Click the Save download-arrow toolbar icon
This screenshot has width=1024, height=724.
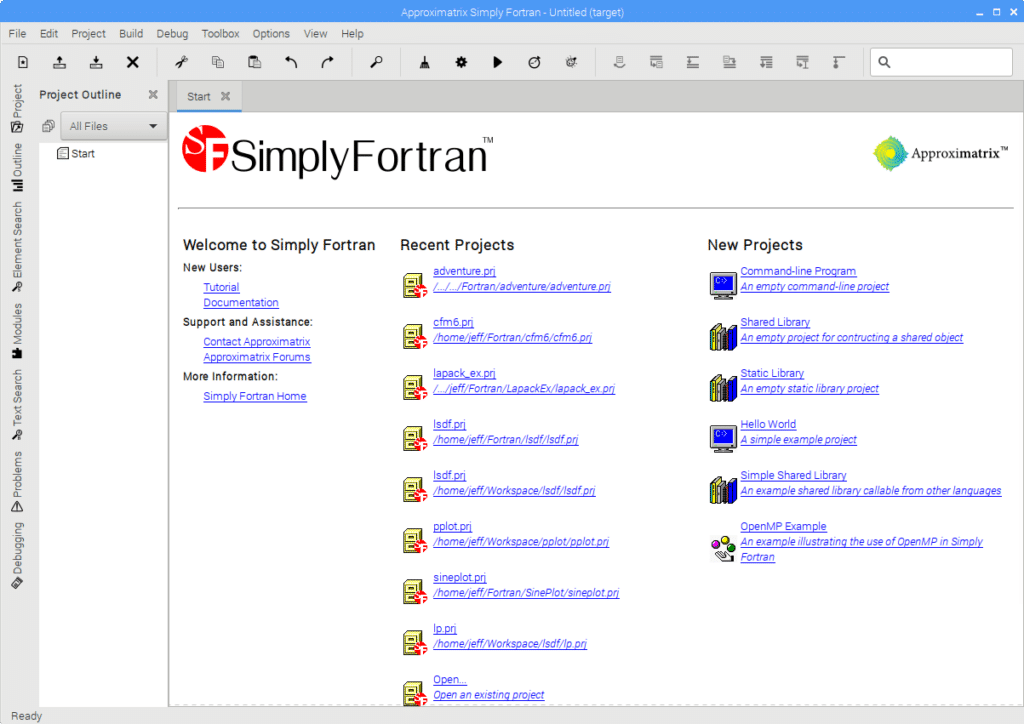(96, 62)
